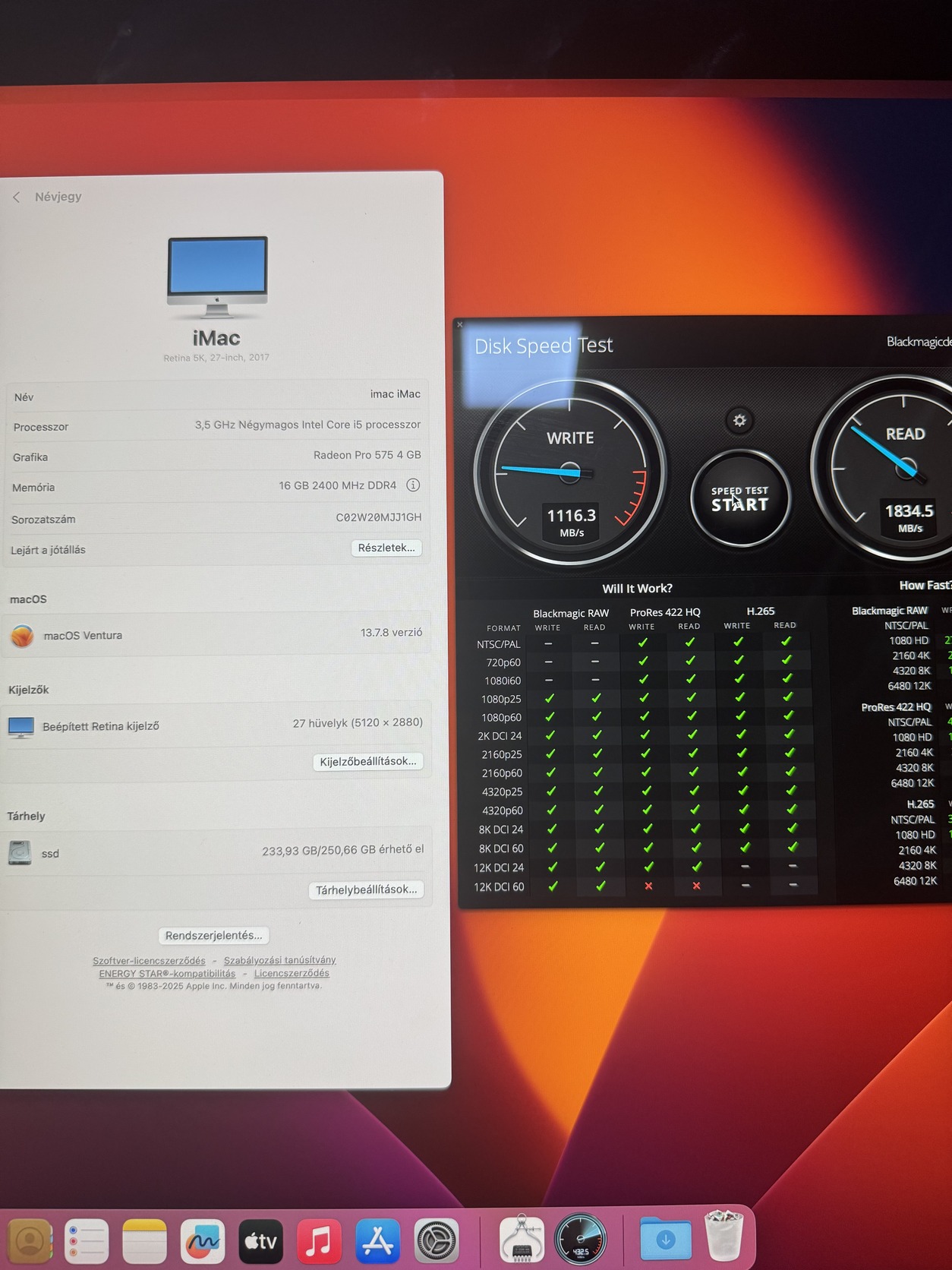Open the Downloads folder in Dock
952x1270 pixels.
tap(666, 1238)
